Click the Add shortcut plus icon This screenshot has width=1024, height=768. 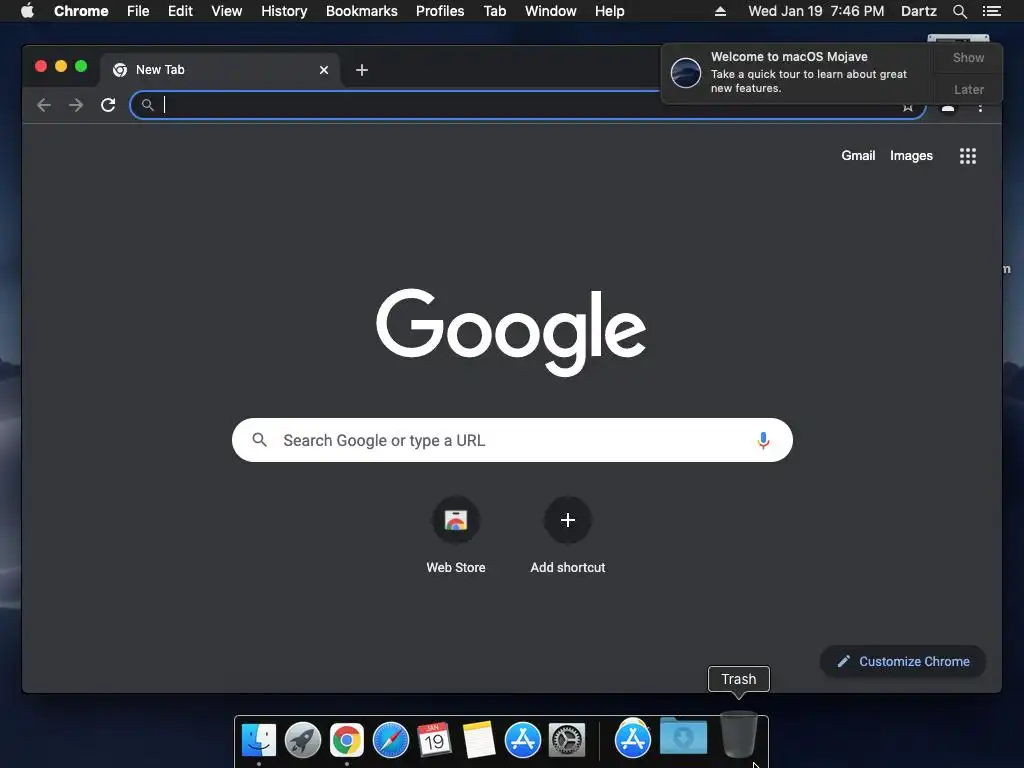click(568, 520)
